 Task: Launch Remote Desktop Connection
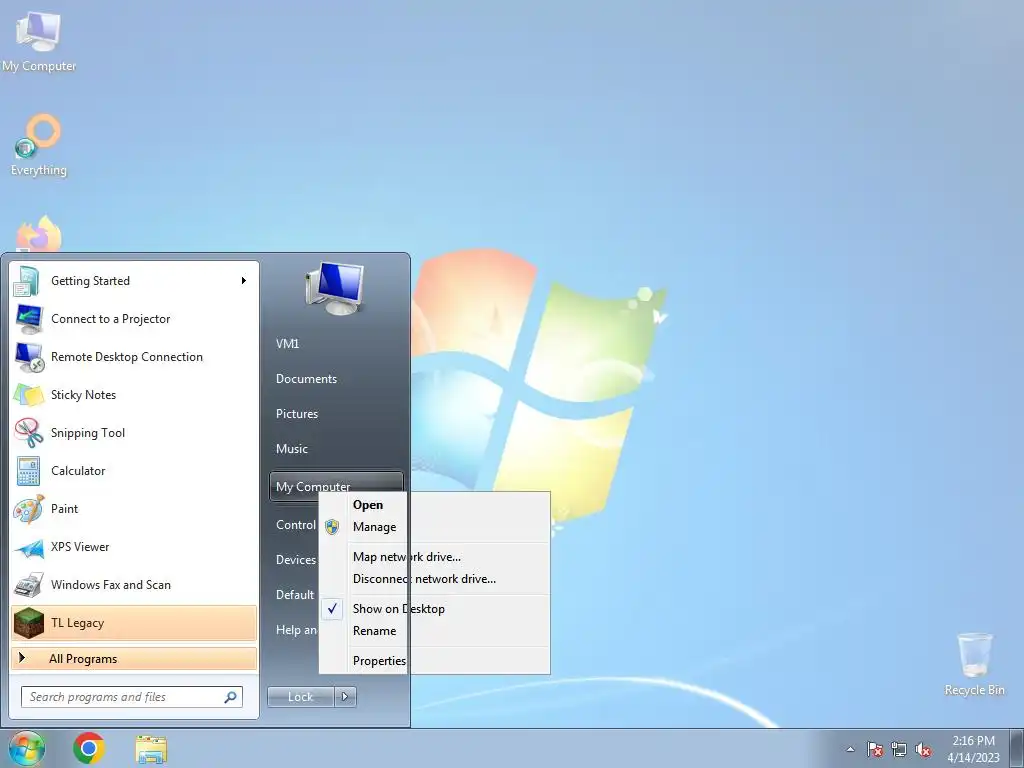[x=134, y=357]
